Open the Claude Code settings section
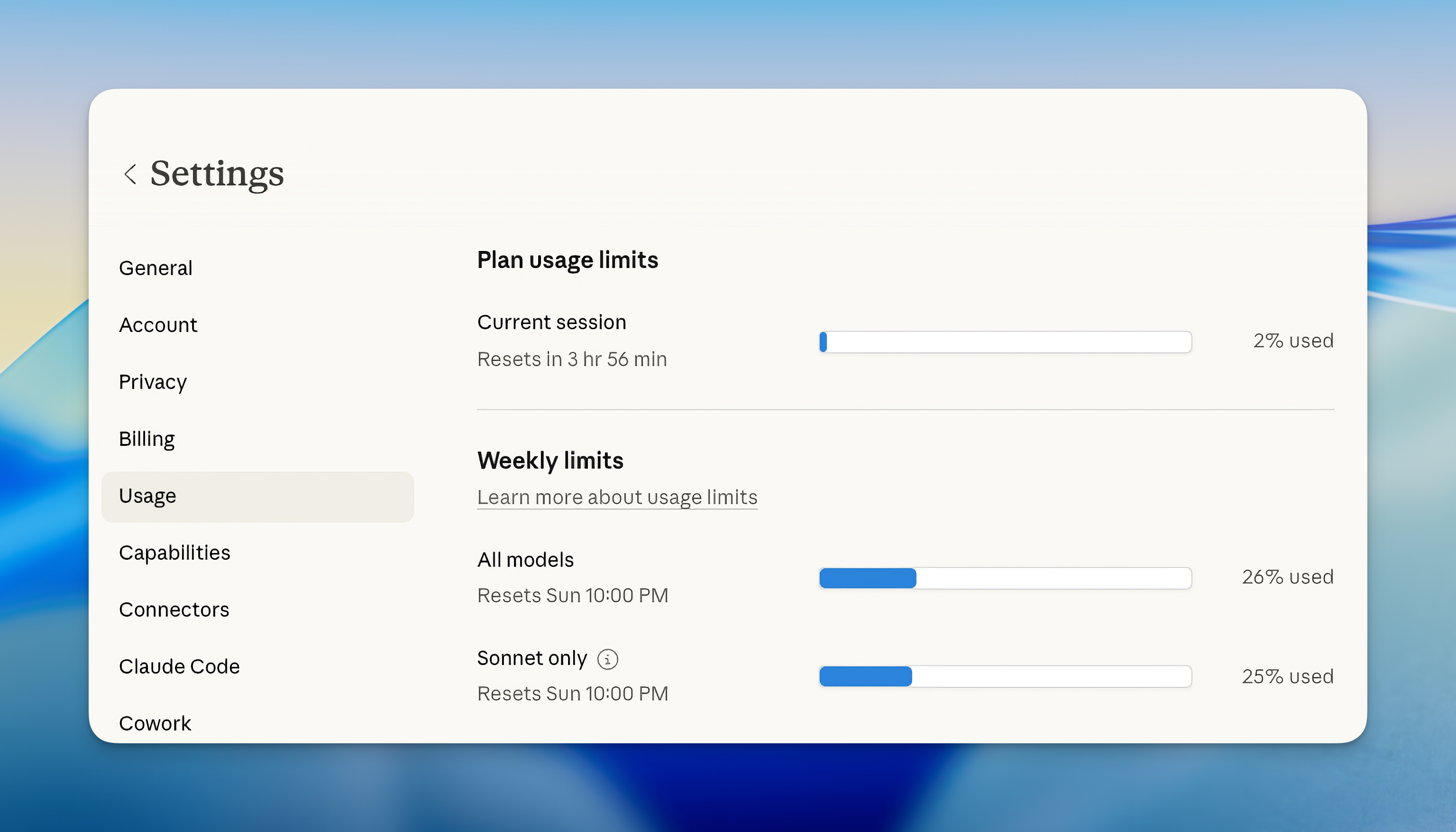 coord(257,667)
